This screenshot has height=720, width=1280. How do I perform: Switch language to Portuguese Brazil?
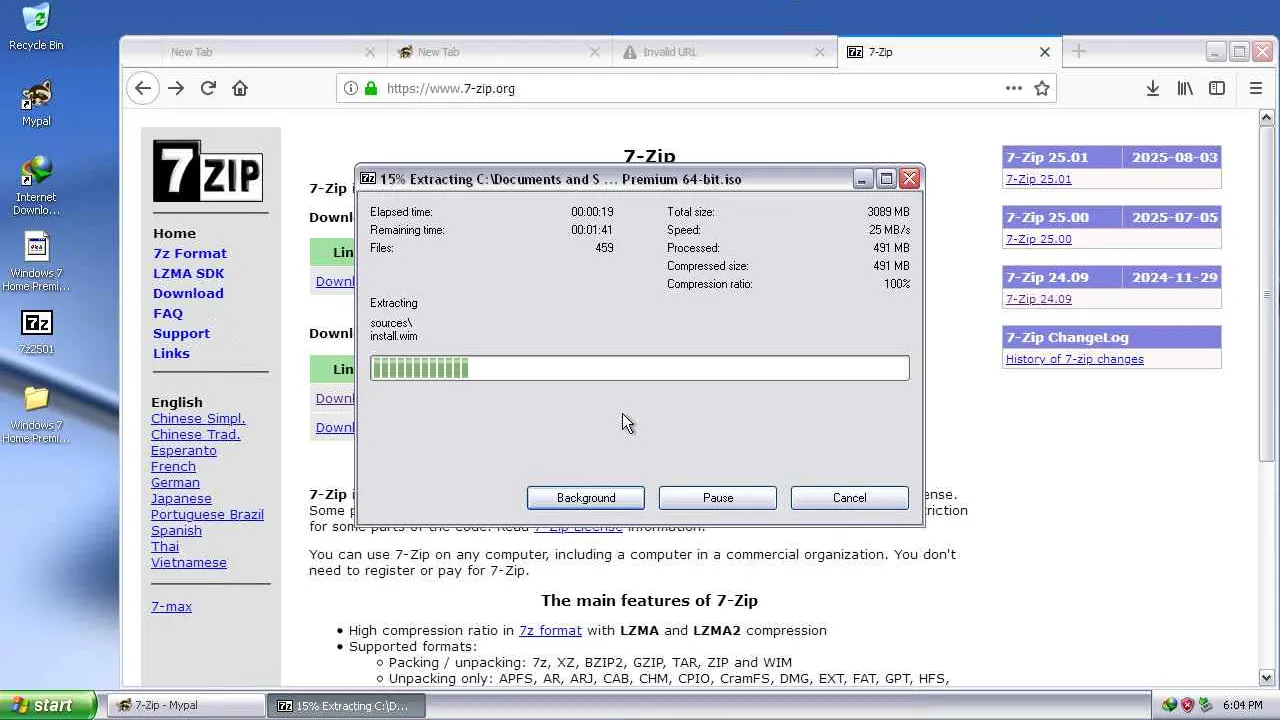tap(207, 514)
